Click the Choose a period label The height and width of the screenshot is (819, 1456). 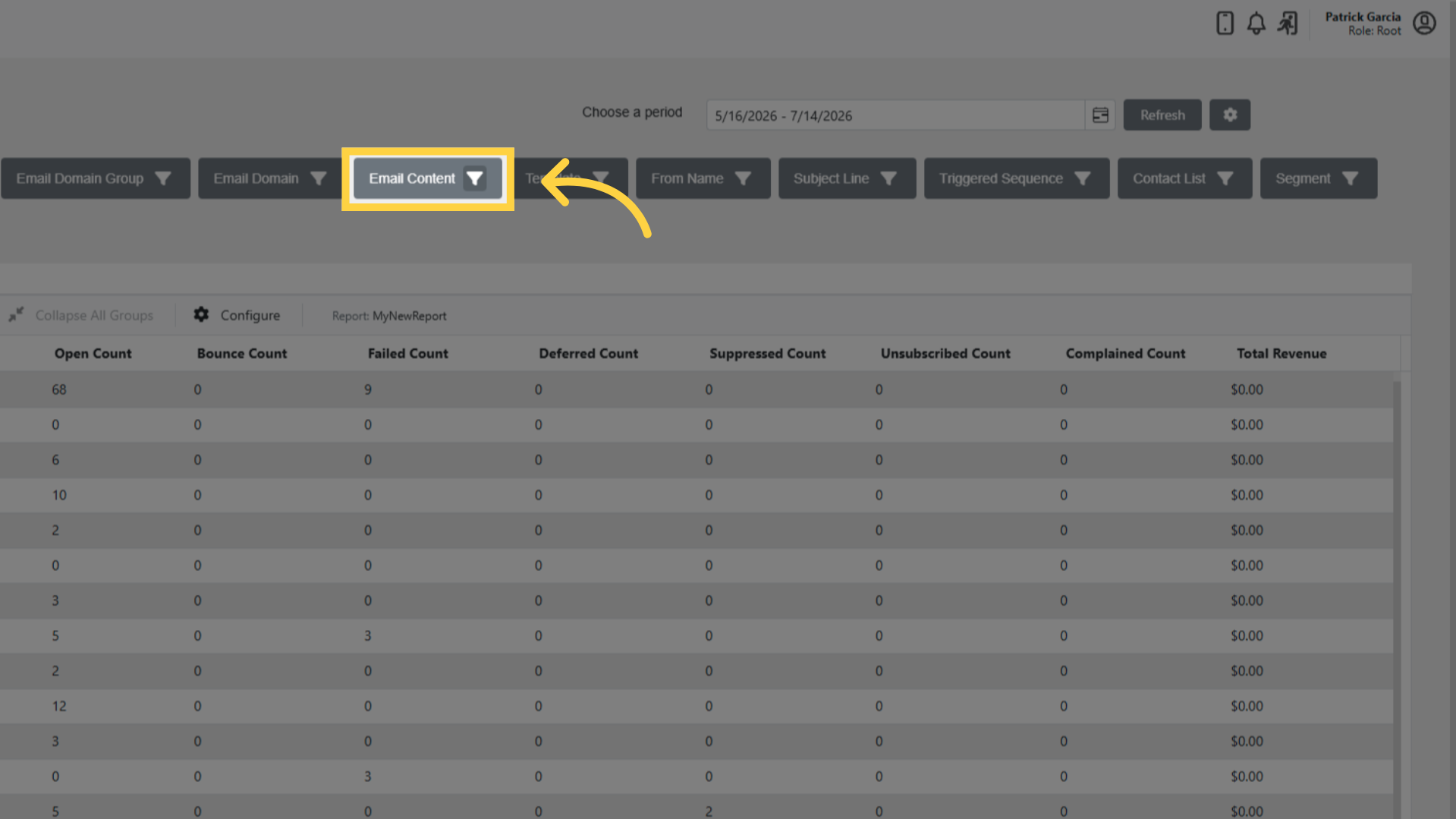pos(632,112)
